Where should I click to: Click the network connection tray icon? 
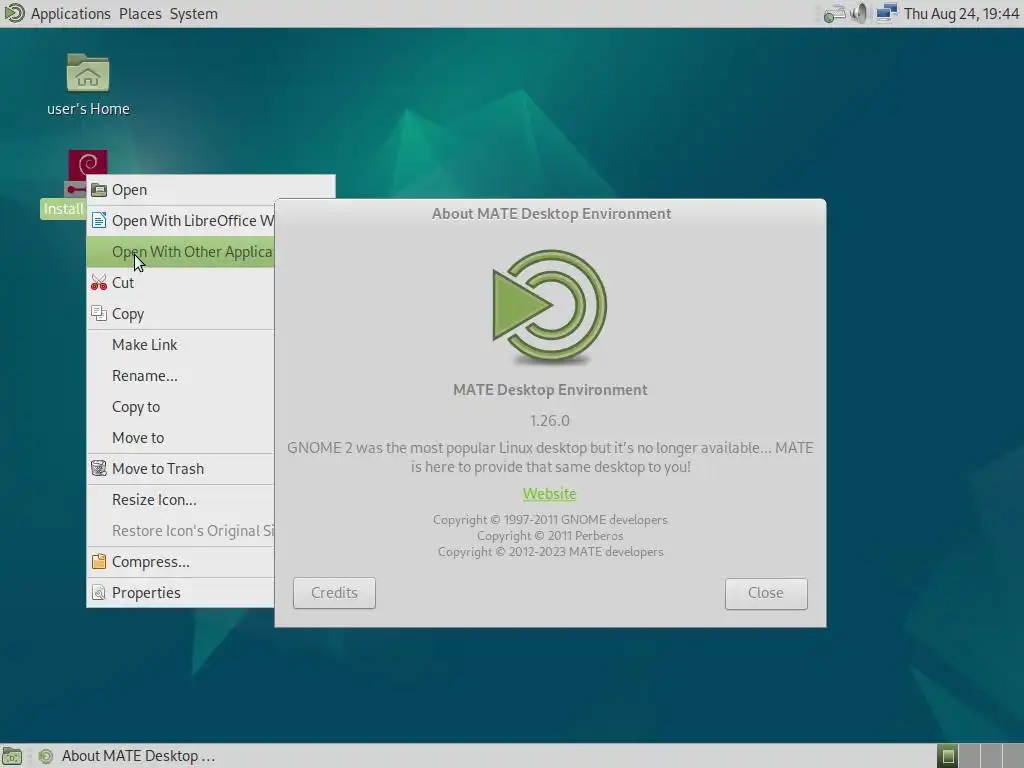point(886,14)
